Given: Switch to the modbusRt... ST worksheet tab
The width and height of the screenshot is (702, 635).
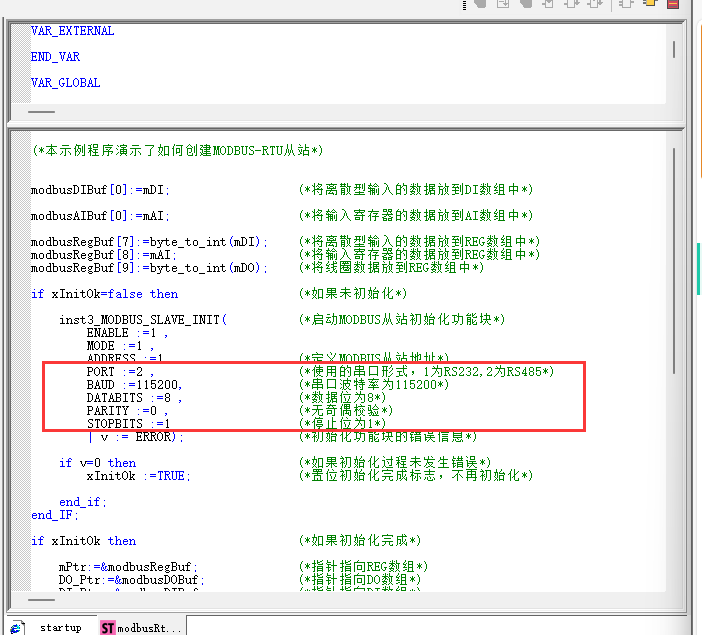Looking at the screenshot, I should coord(142,627).
